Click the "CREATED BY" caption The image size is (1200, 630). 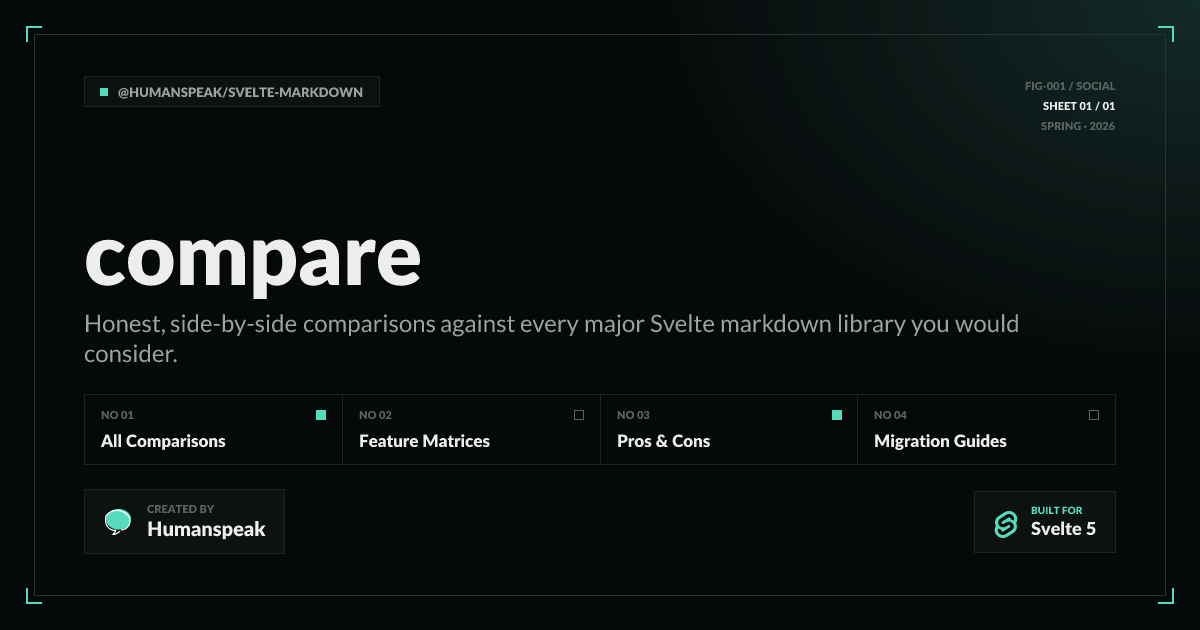point(181,509)
